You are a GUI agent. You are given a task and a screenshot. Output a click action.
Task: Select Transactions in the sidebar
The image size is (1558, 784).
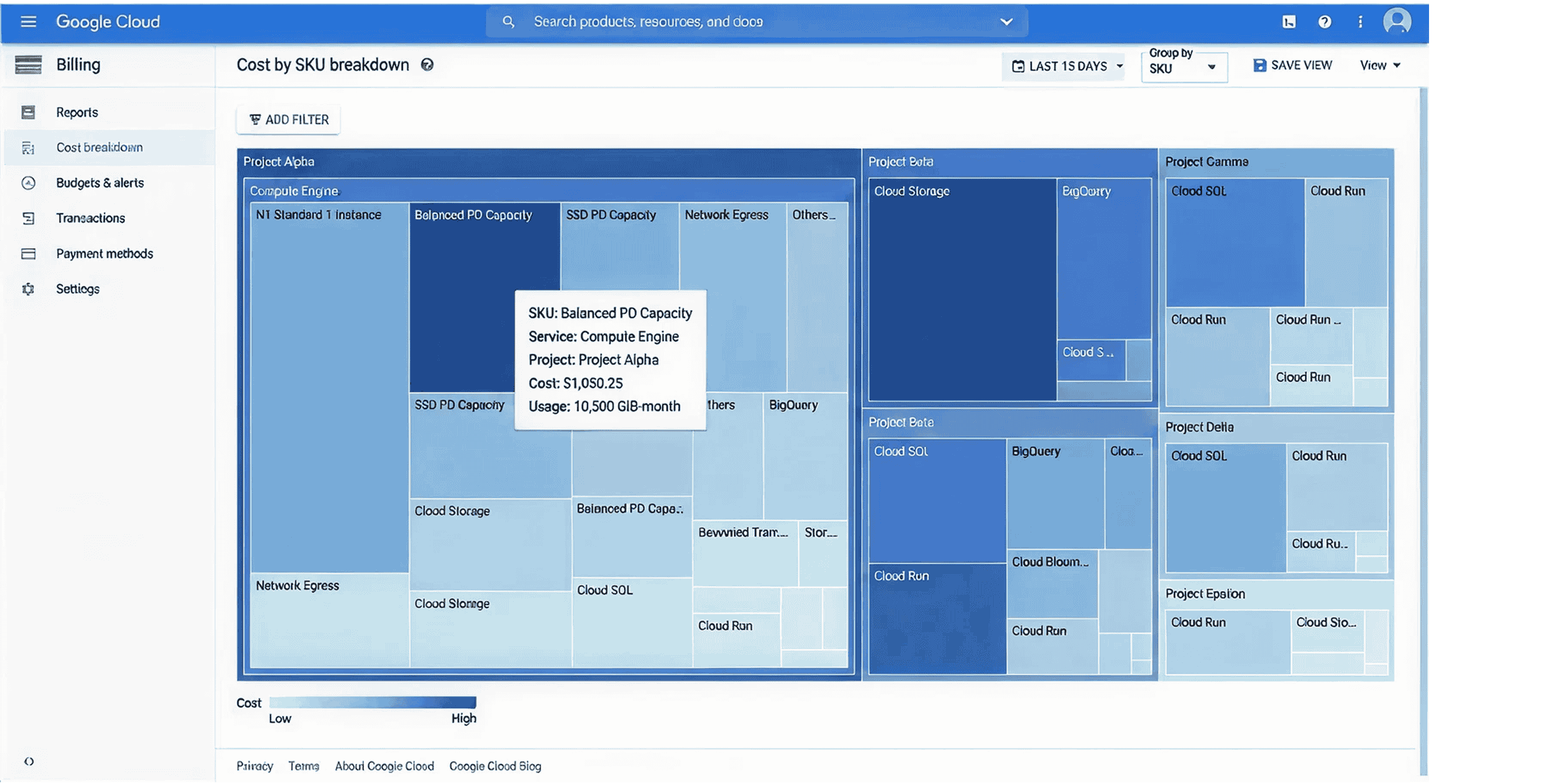click(x=91, y=218)
